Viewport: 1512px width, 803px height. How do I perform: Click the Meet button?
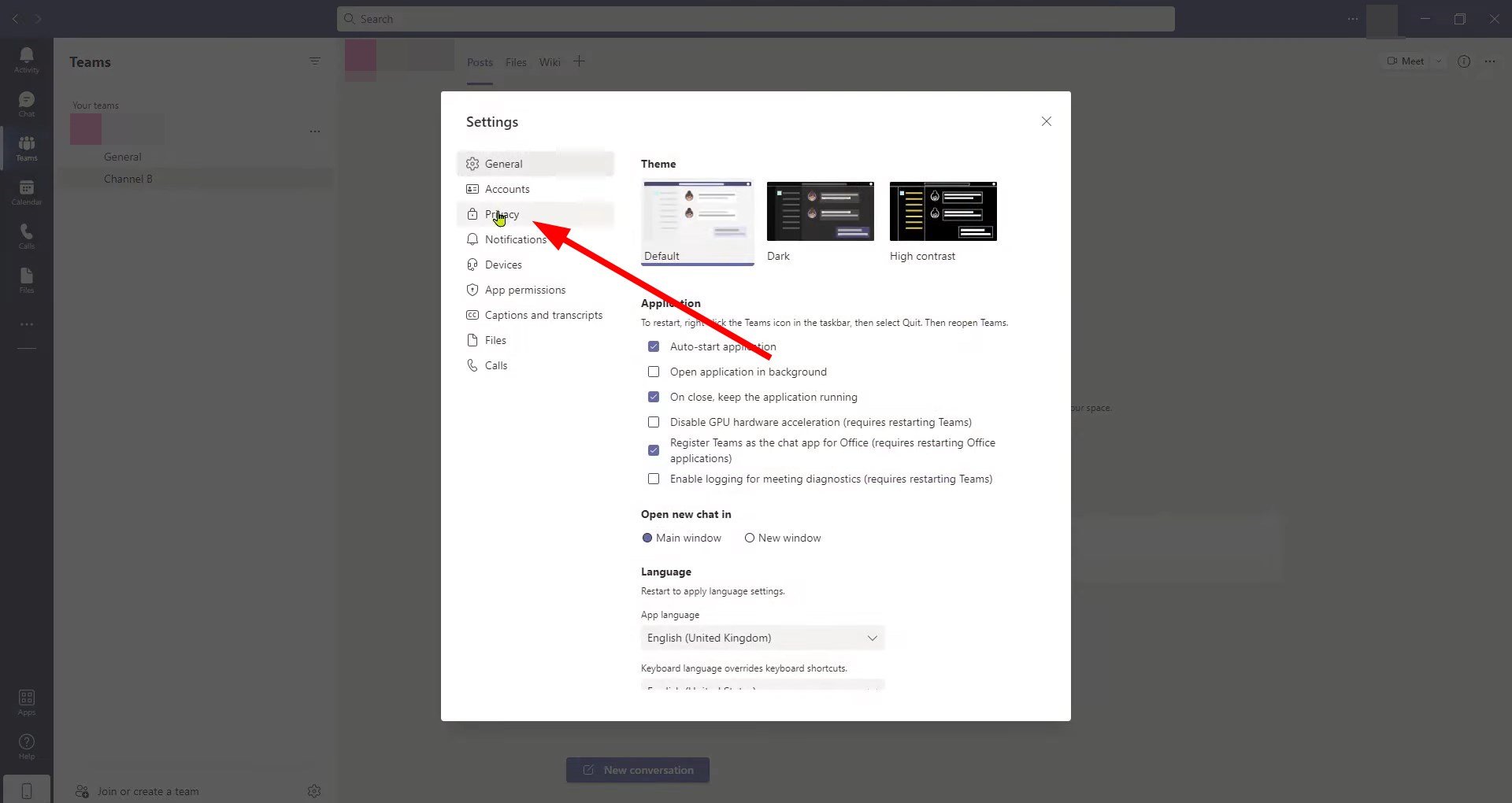1406,61
